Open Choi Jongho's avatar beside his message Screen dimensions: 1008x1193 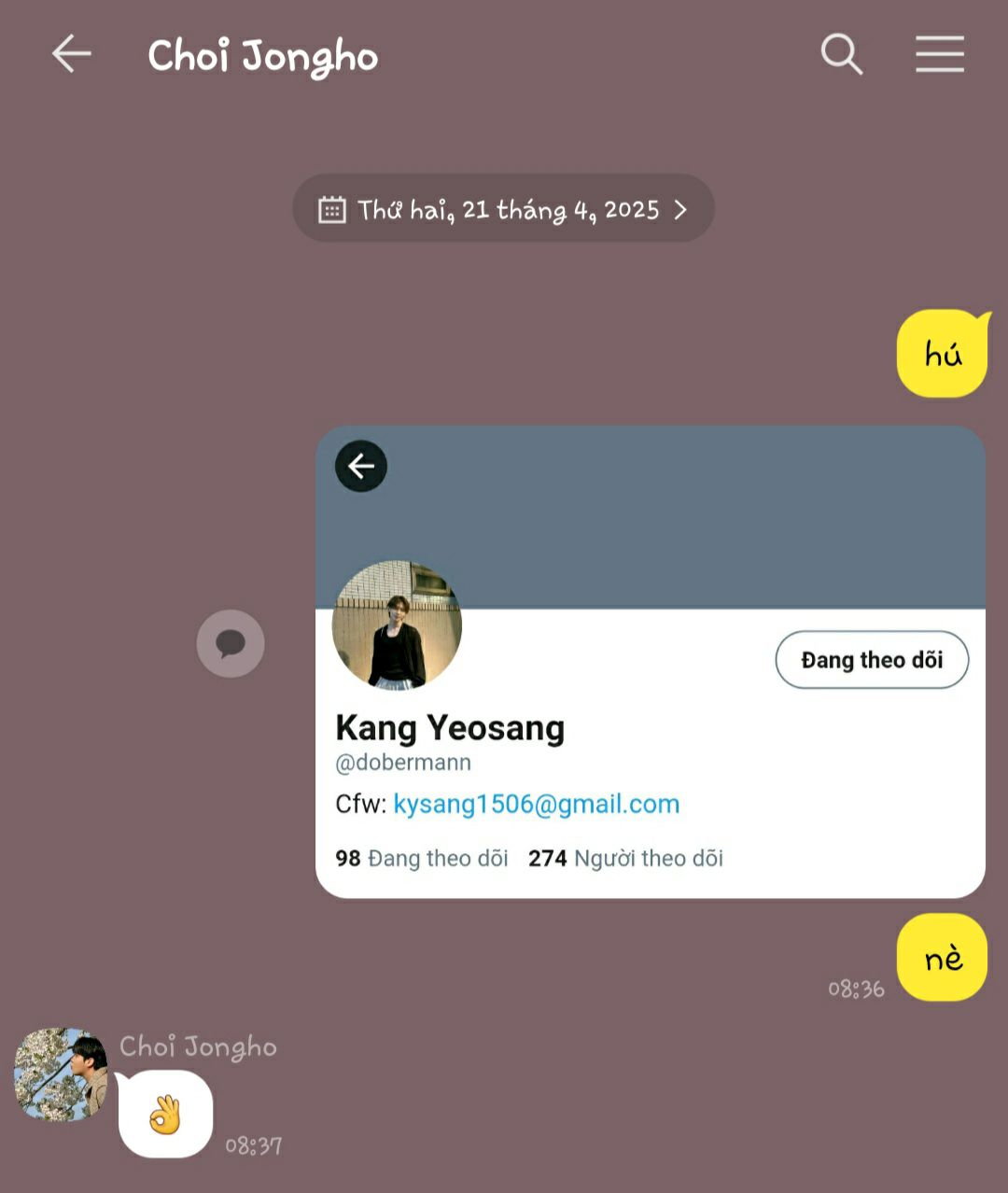61,1074
